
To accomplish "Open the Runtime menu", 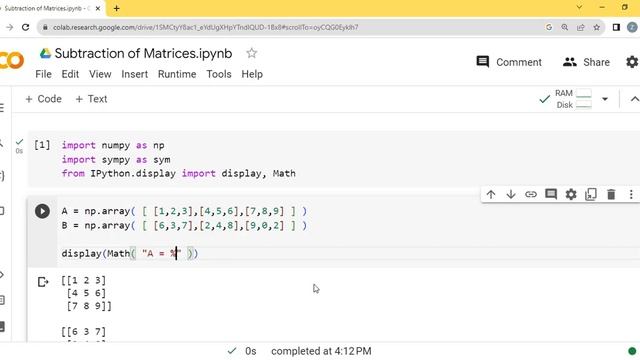I will [x=177, y=74].
